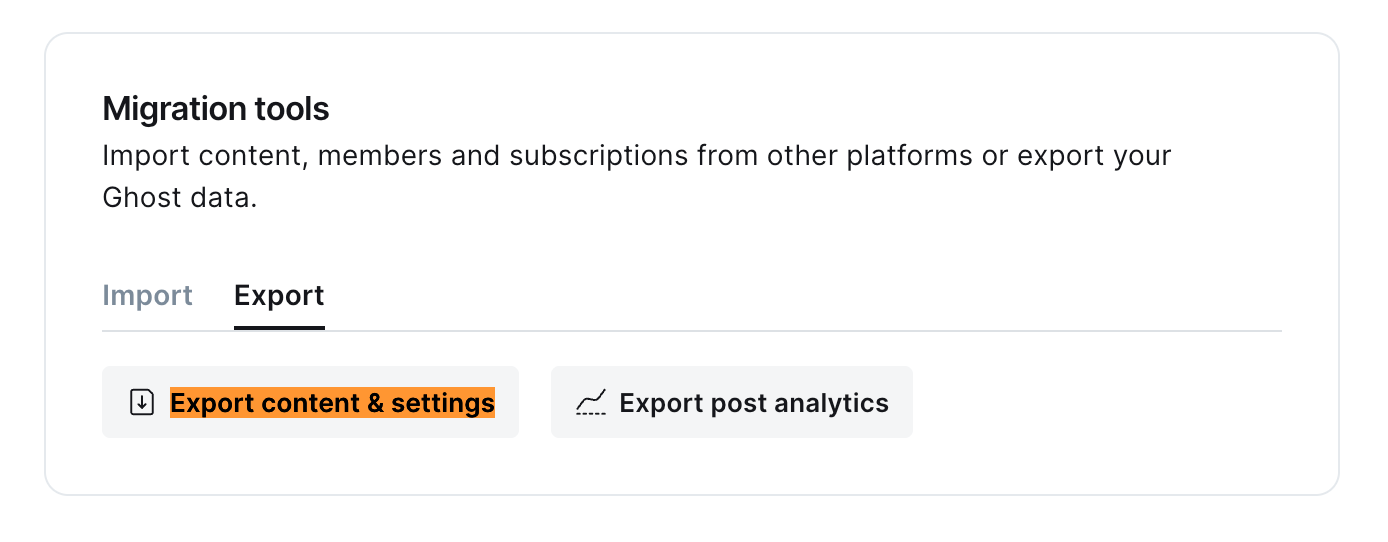Click the Migration tools heading
Screen dimensions: 1388x542
click(216, 108)
